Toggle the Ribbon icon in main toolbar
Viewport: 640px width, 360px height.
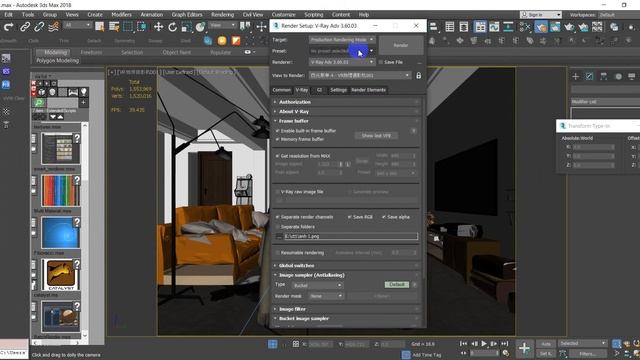click(480, 27)
